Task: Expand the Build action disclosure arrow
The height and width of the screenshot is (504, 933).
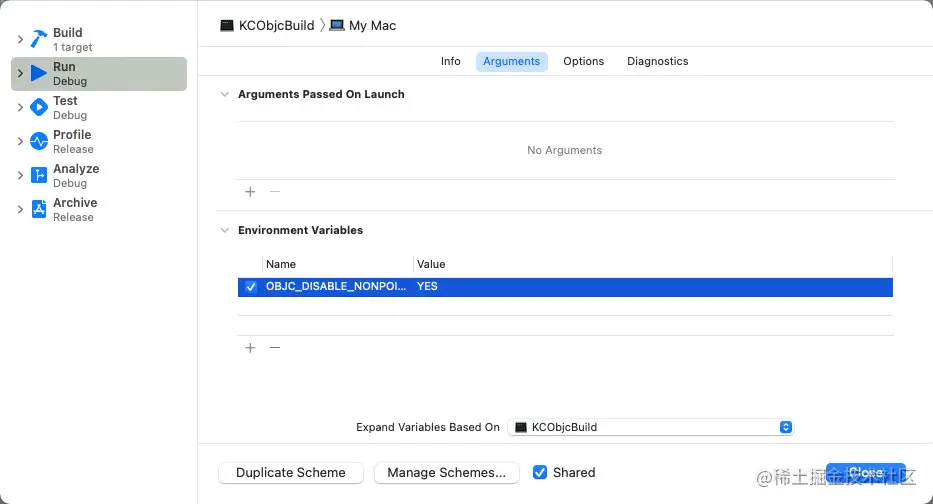Action: [20, 39]
